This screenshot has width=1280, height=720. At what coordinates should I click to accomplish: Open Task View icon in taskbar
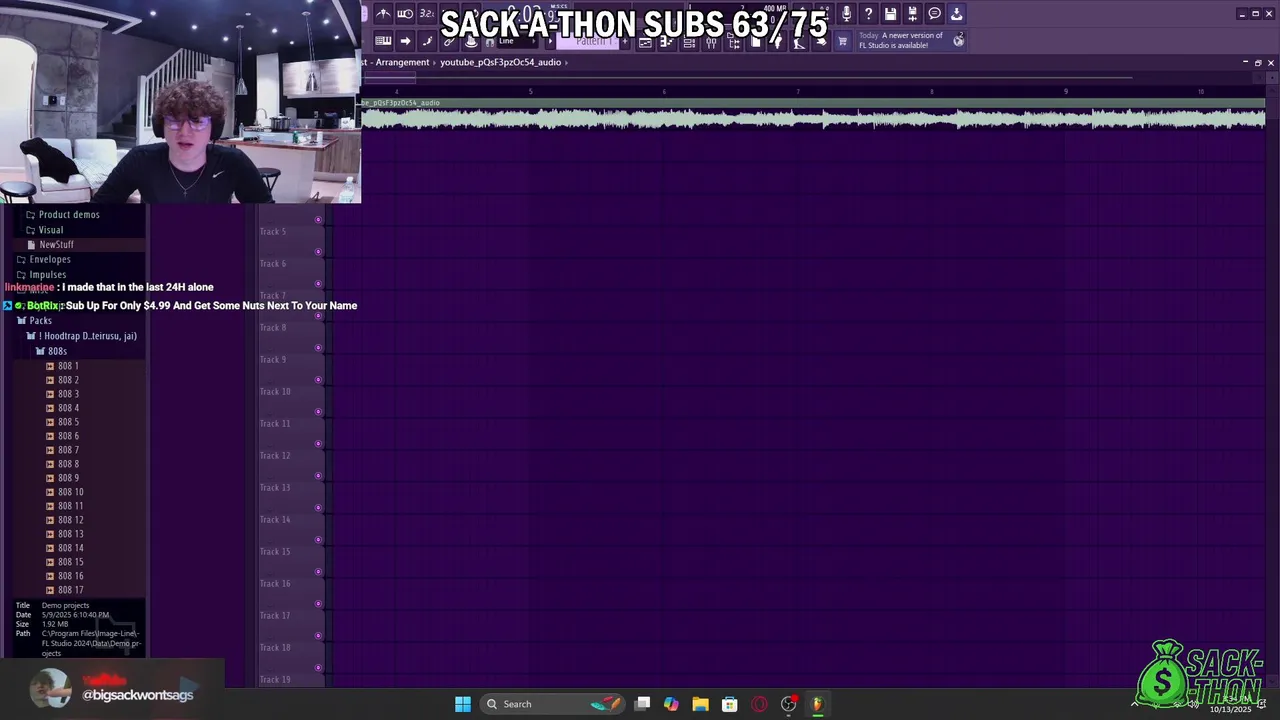click(642, 704)
